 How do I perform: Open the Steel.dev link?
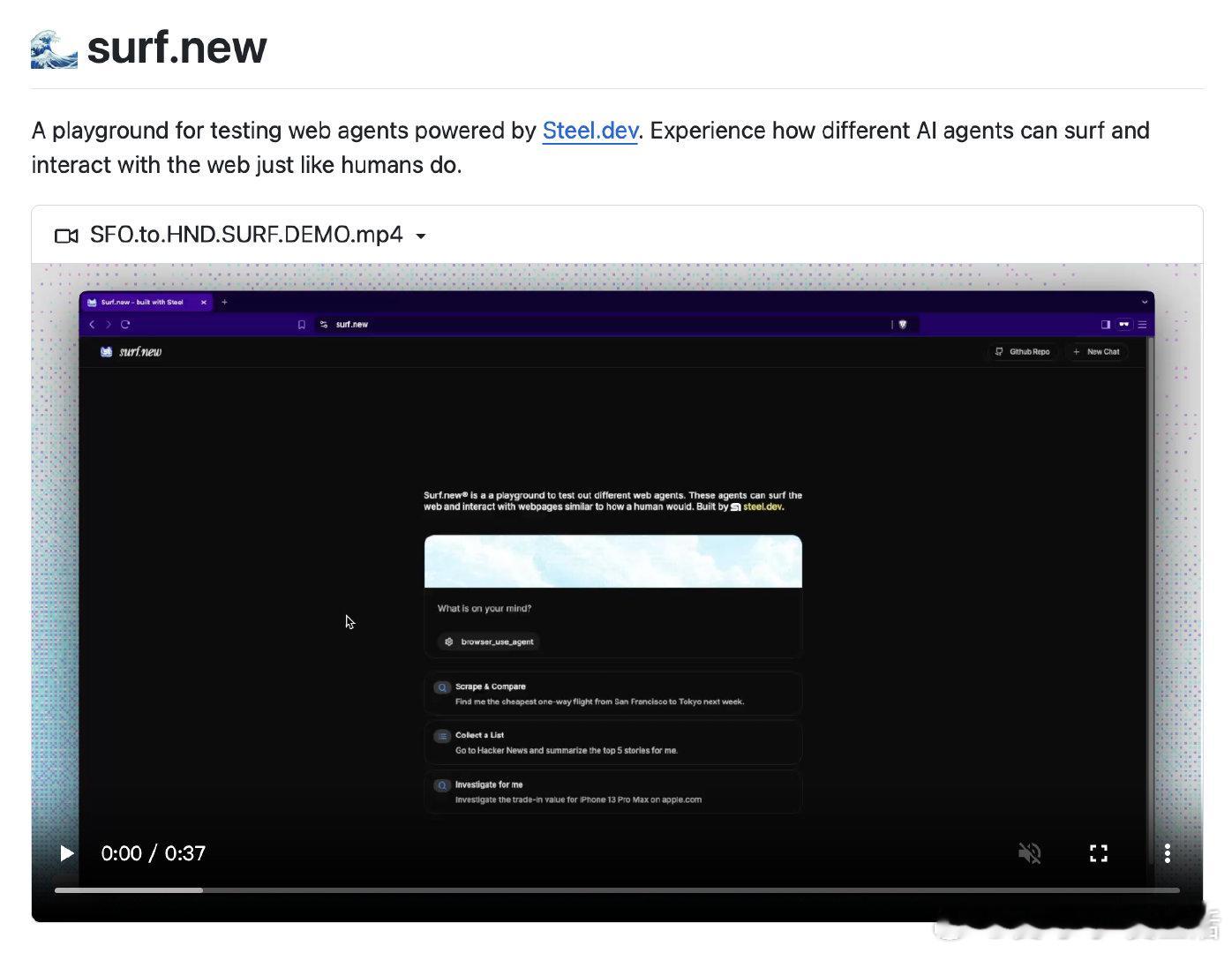point(590,131)
